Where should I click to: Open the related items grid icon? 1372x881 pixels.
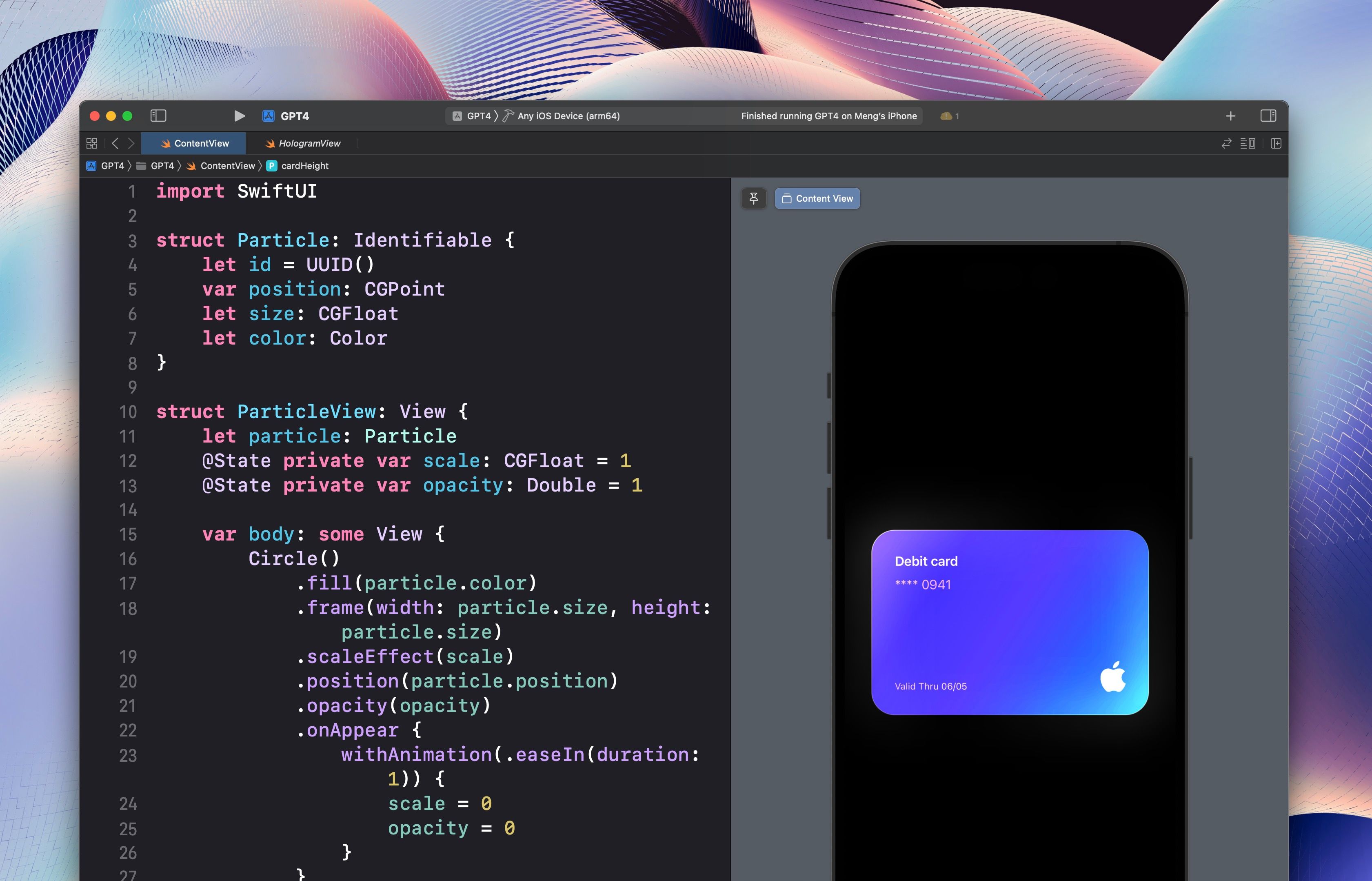pyautogui.click(x=92, y=143)
